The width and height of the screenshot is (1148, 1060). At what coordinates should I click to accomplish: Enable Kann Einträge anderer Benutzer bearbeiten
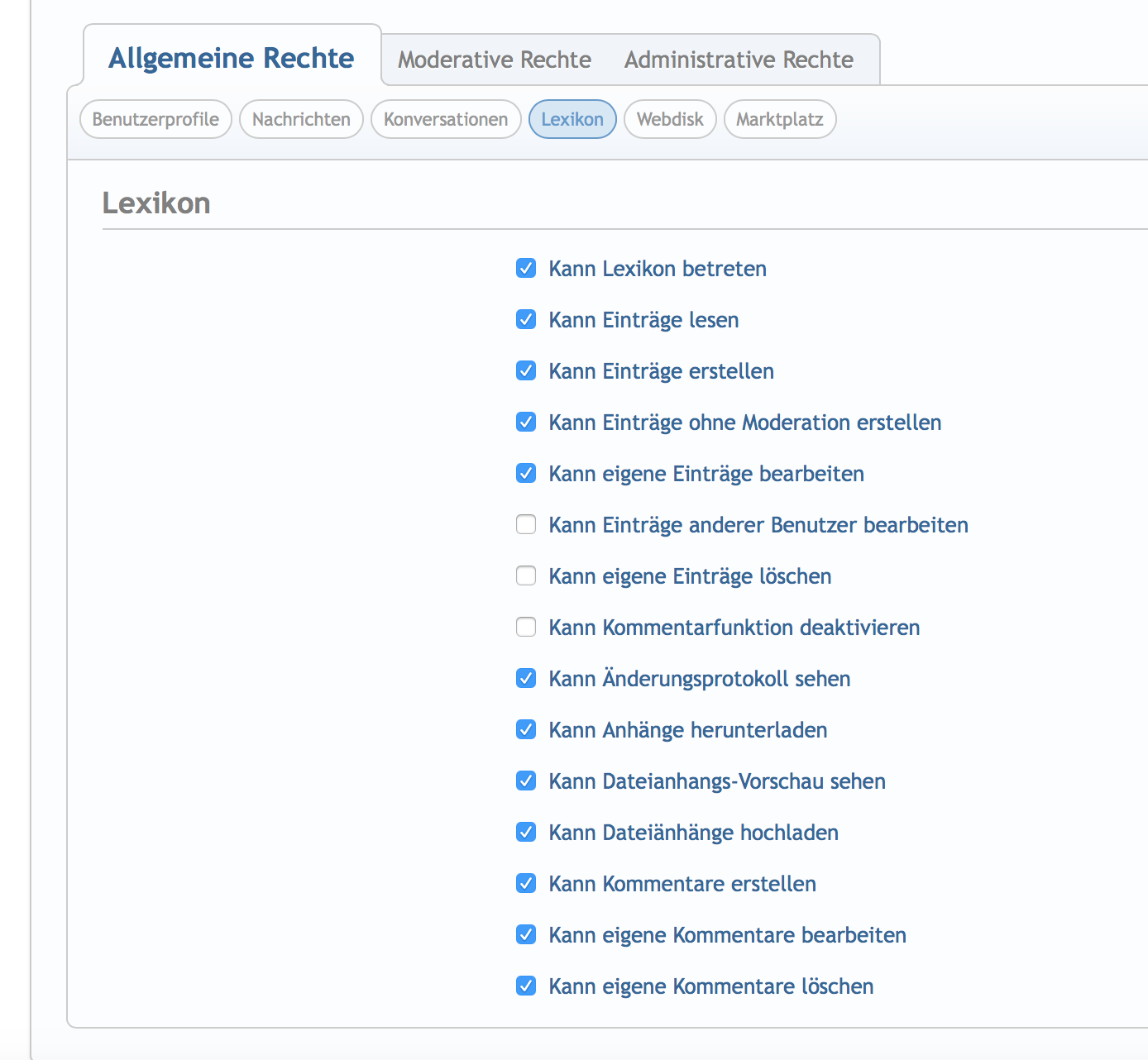click(526, 524)
